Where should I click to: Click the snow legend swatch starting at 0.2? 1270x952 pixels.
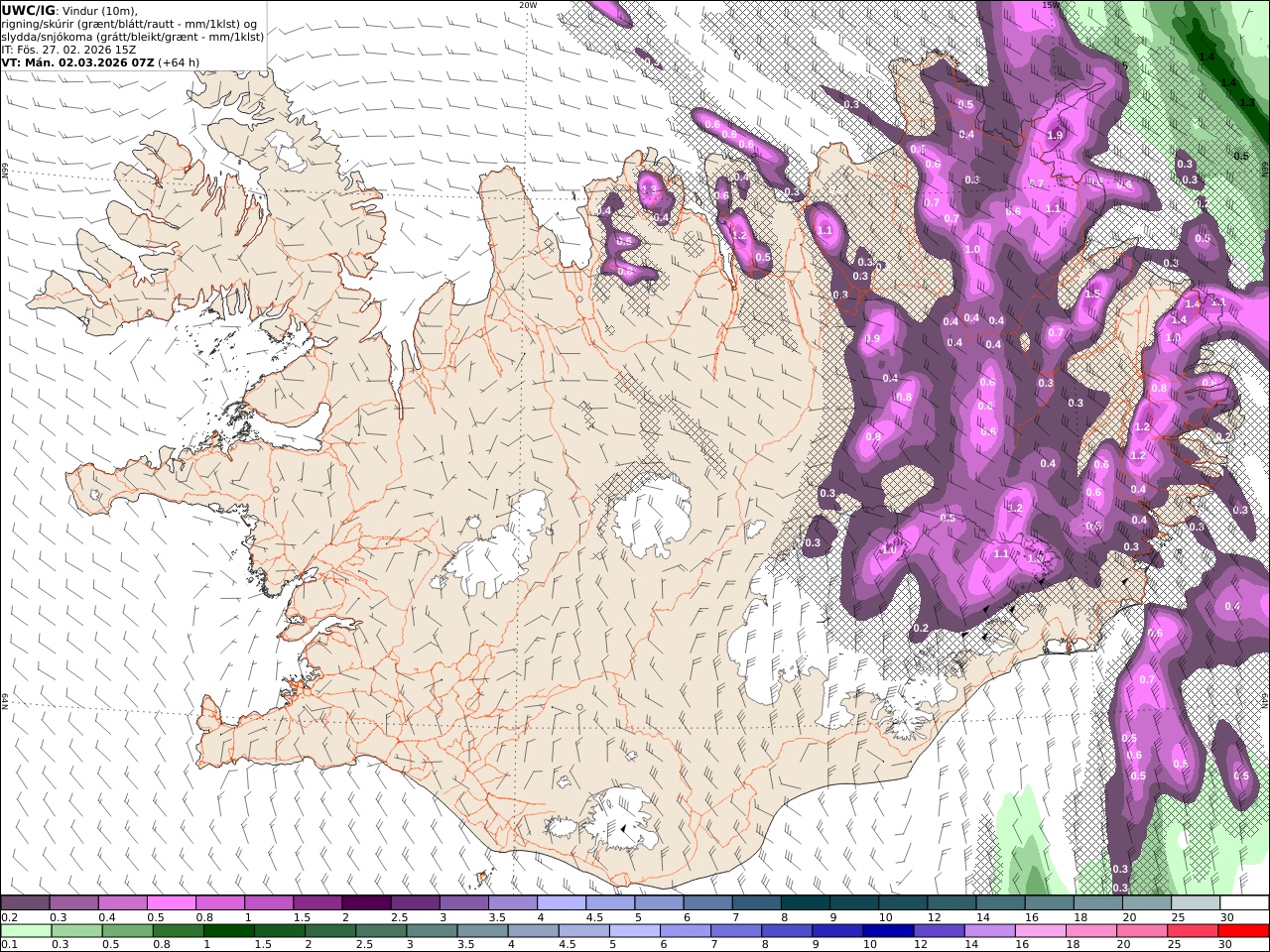26,903
